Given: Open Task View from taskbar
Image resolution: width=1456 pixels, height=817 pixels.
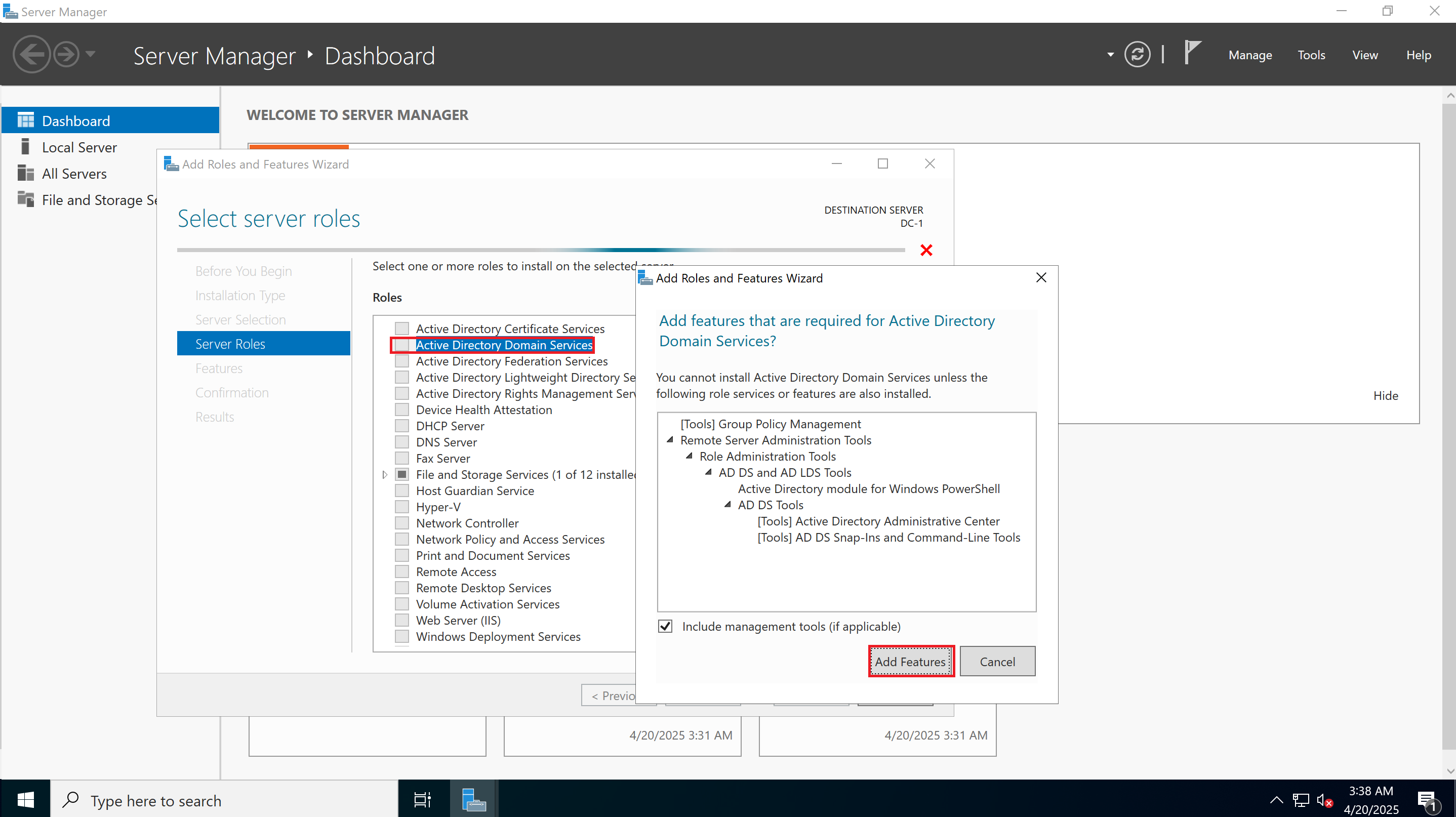Looking at the screenshot, I should click(x=423, y=799).
